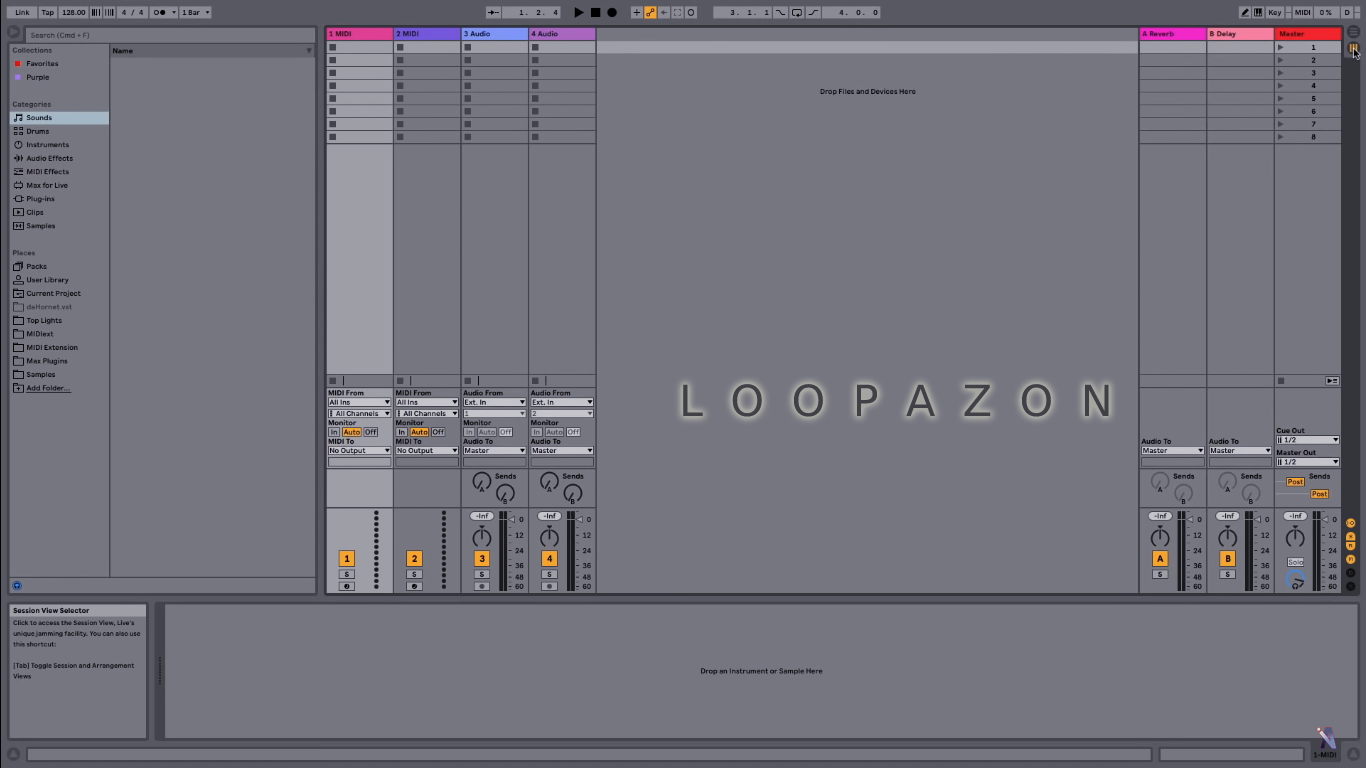Click the Link button

click(x=22, y=12)
